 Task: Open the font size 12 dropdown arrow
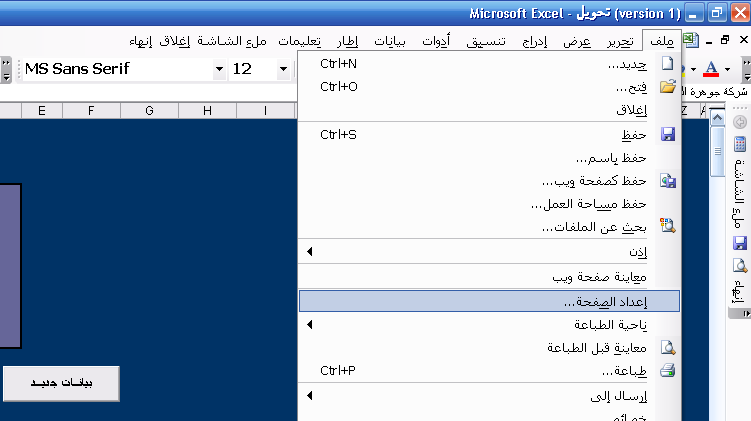coord(283,70)
